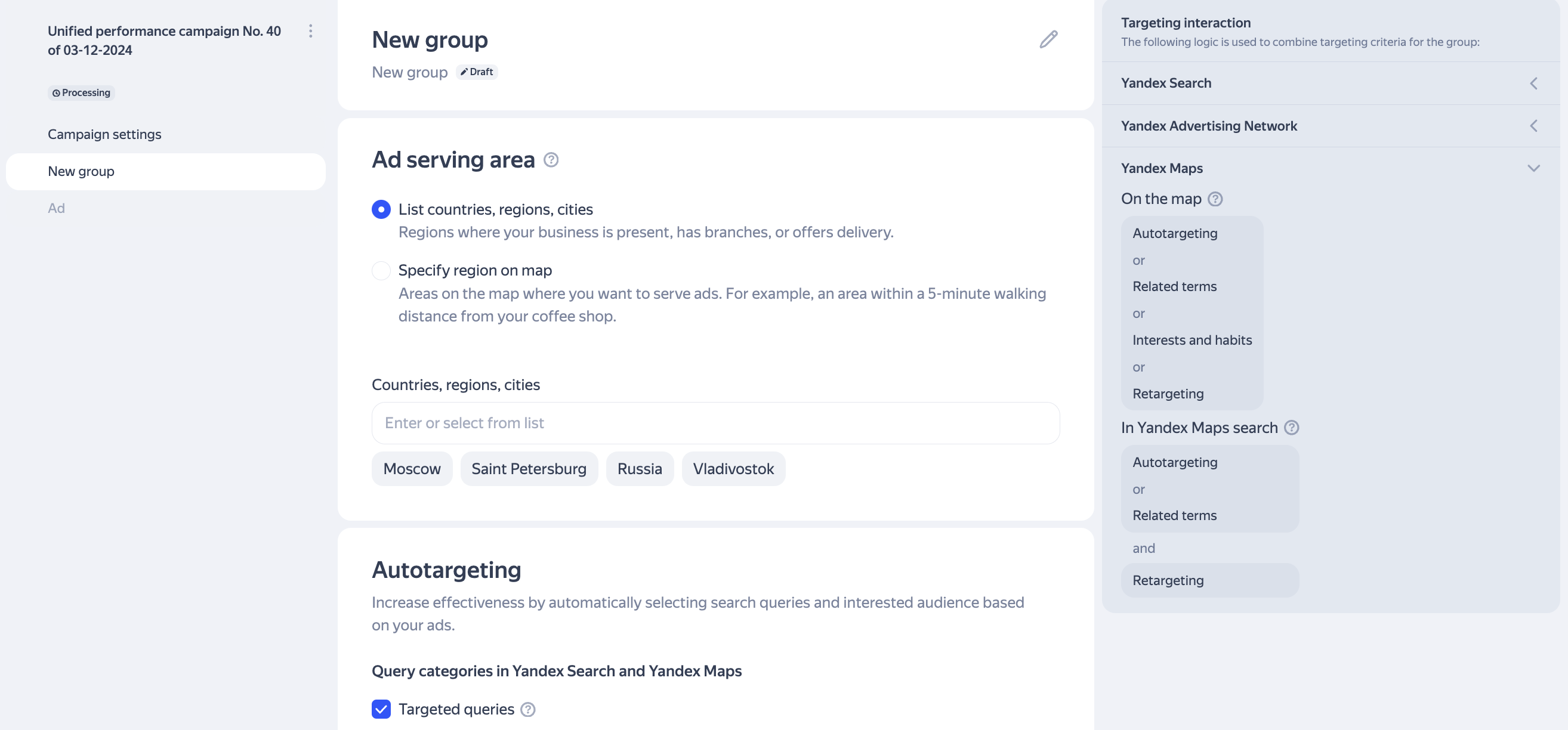The height and width of the screenshot is (730, 1568).
Task: Click the pencil edit icon for group name
Action: pos(1048,39)
